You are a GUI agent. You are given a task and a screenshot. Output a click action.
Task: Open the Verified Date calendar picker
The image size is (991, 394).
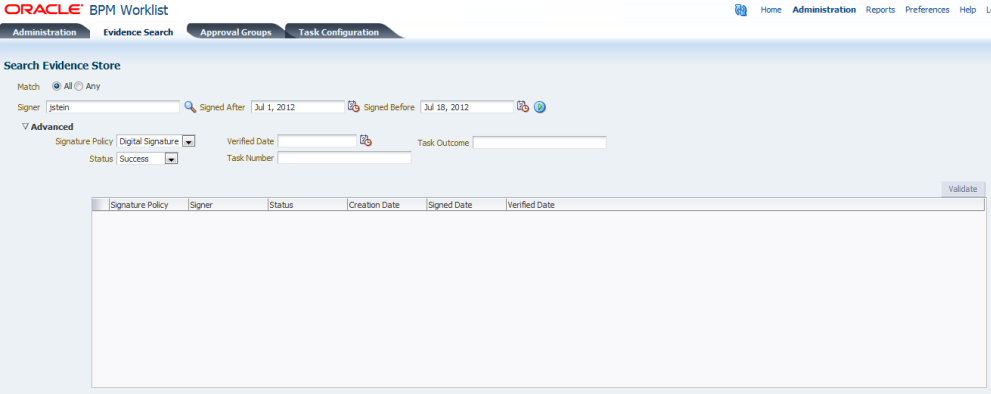366,140
